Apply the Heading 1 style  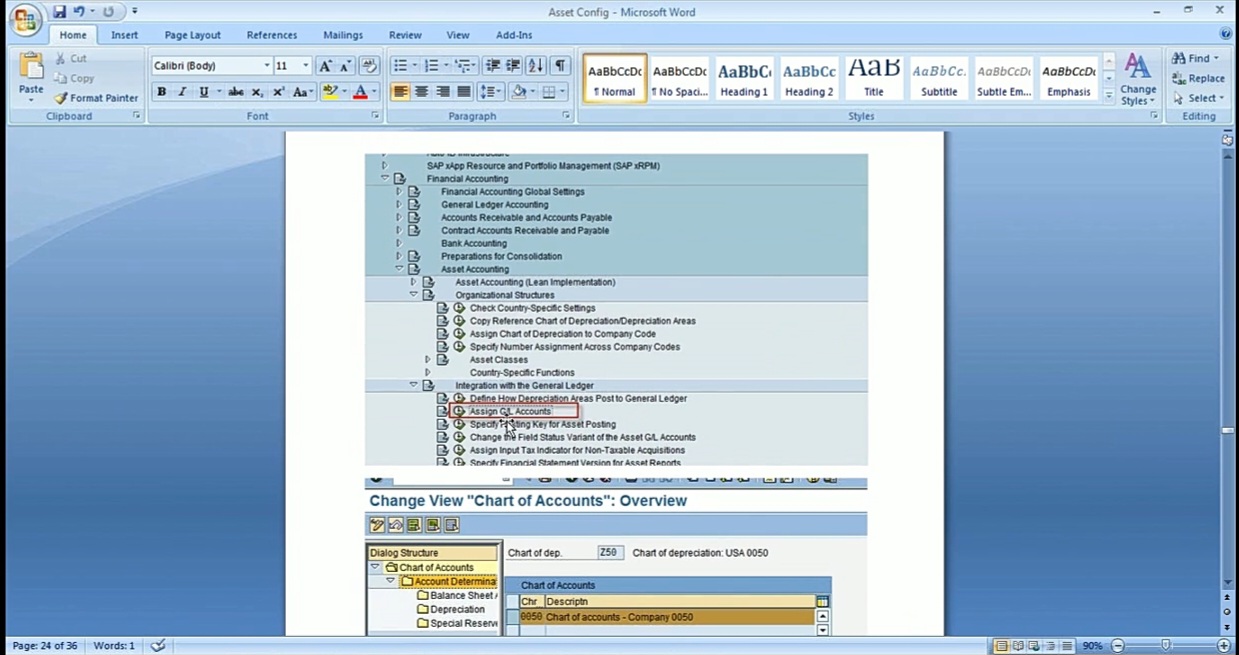744,78
